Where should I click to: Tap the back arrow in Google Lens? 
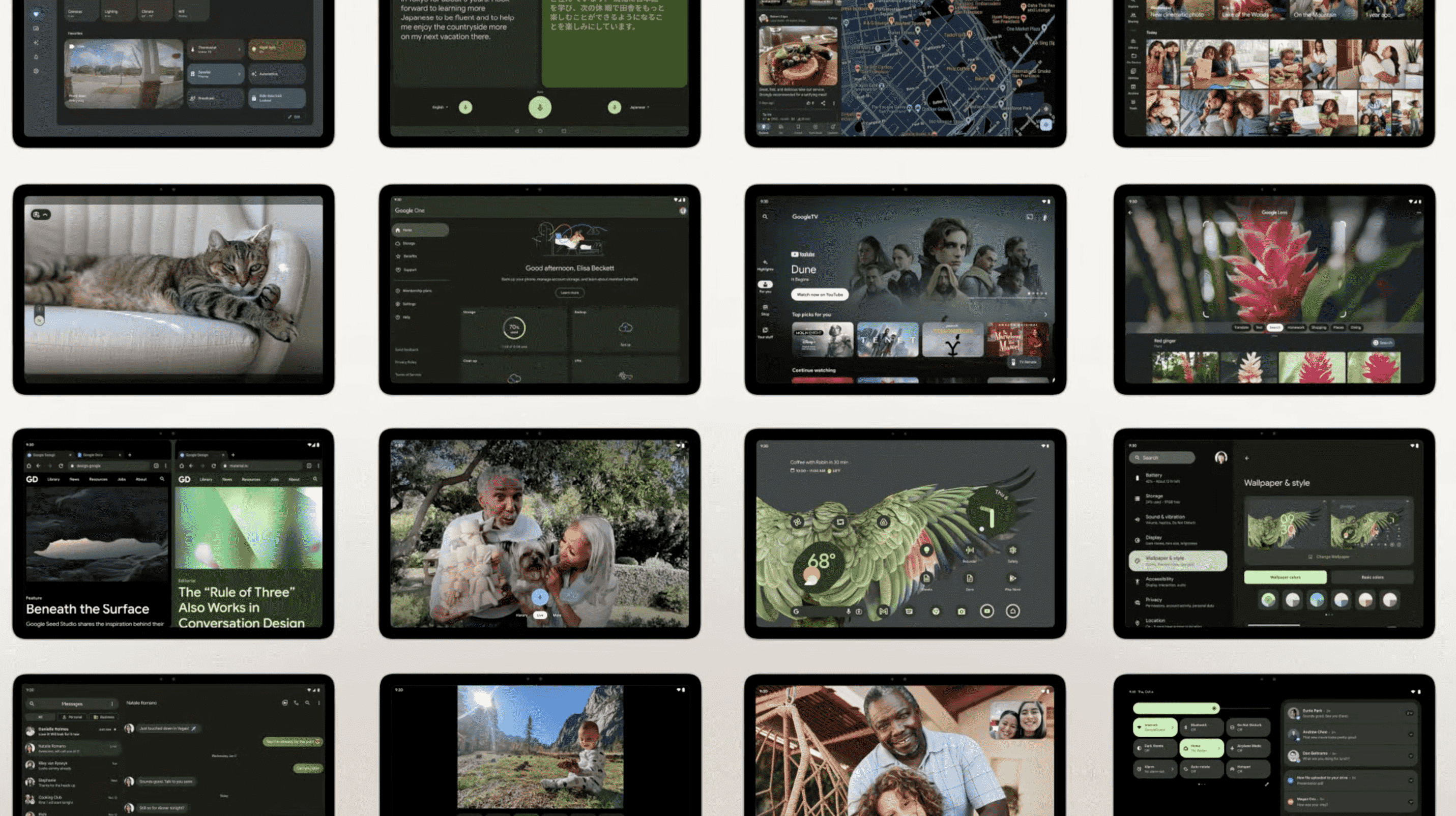click(x=1130, y=213)
